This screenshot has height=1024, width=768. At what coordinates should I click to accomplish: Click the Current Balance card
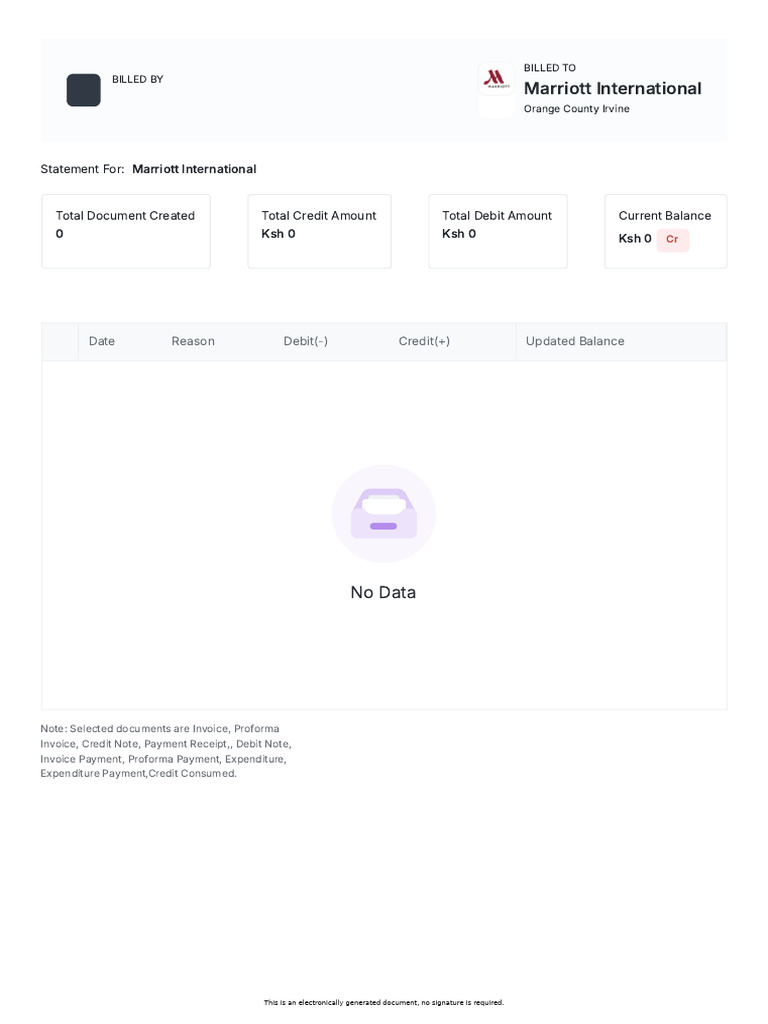[665, 231]
